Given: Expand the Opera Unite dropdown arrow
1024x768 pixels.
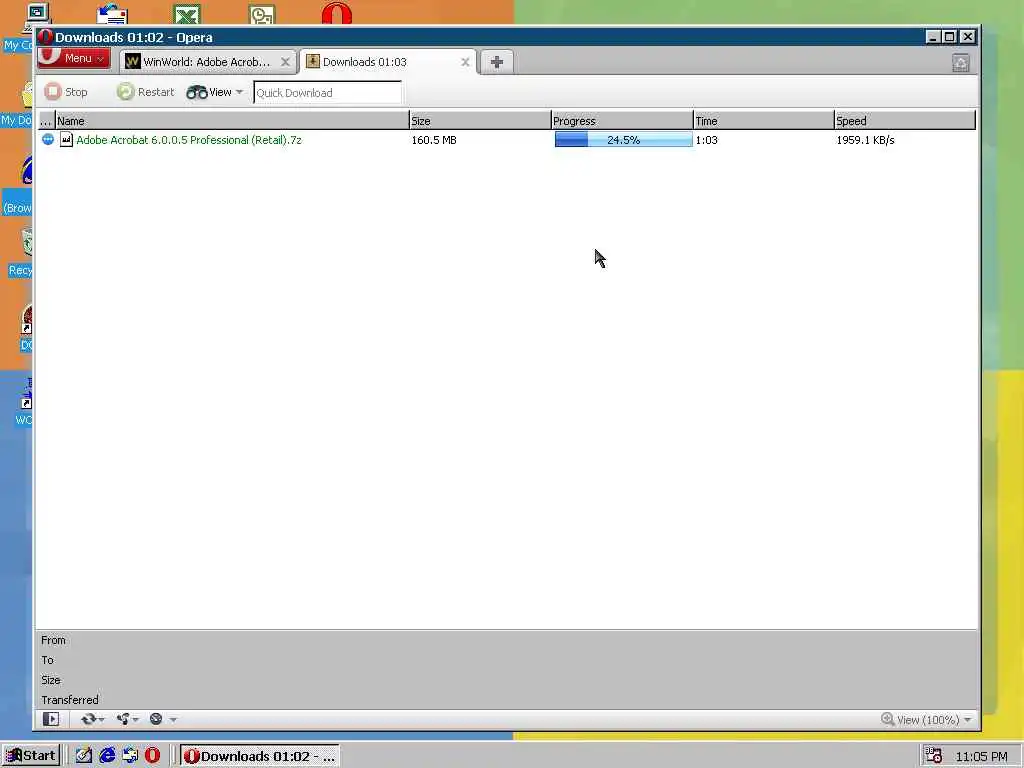Looking at the screenshot, I should [x=136, y=720].
